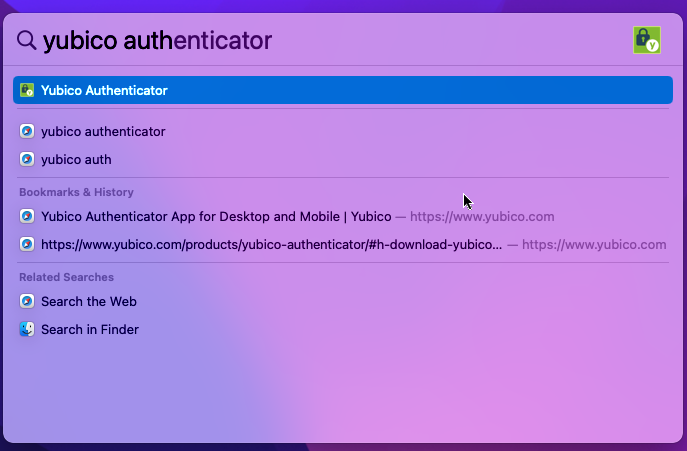Click the Safari icon beside Search the Web

(27, 301)
